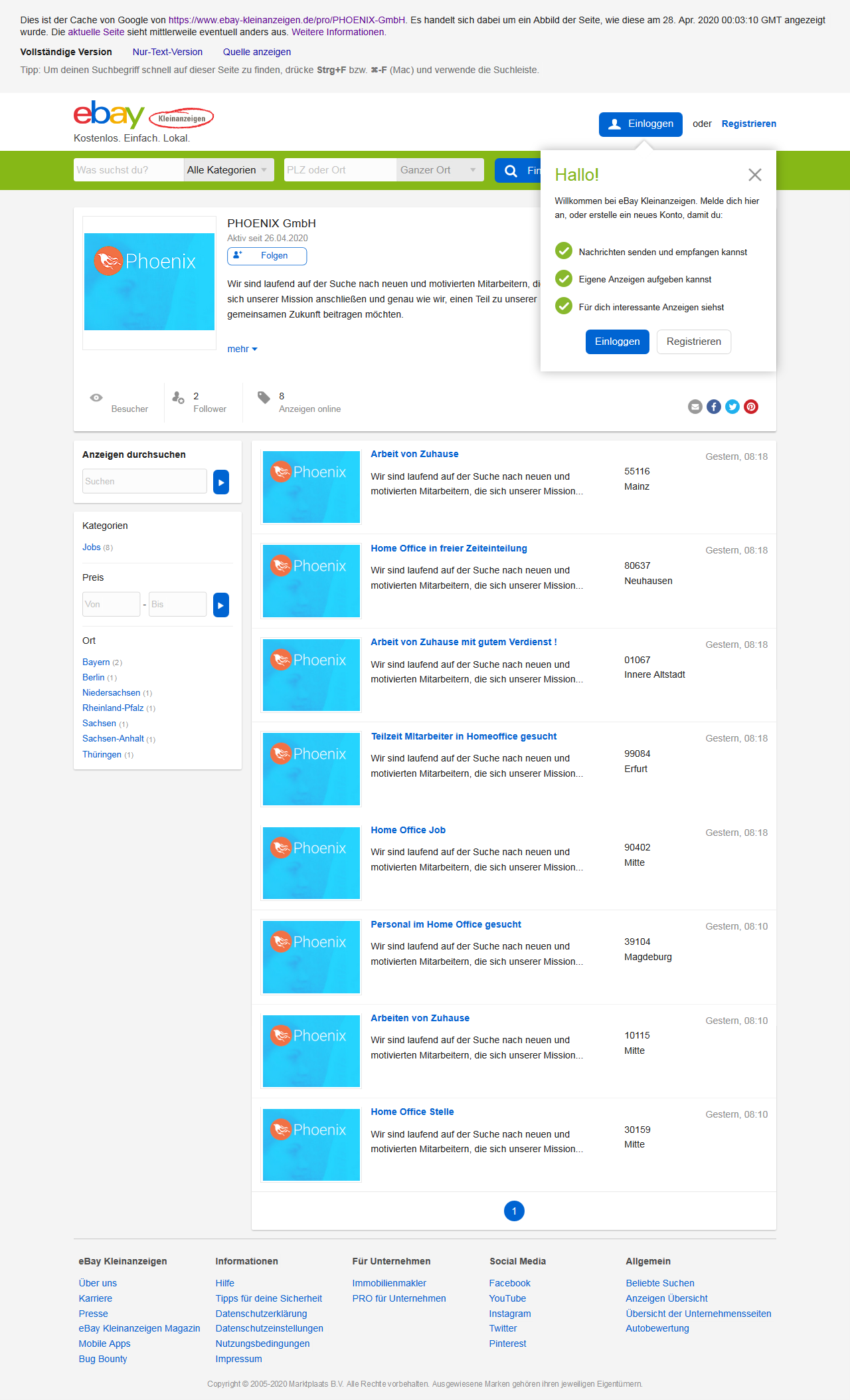Viewport: 850px width, 1400px height.
Task: Filter location by Niedersachsen
Action: (x=112, y=693)
